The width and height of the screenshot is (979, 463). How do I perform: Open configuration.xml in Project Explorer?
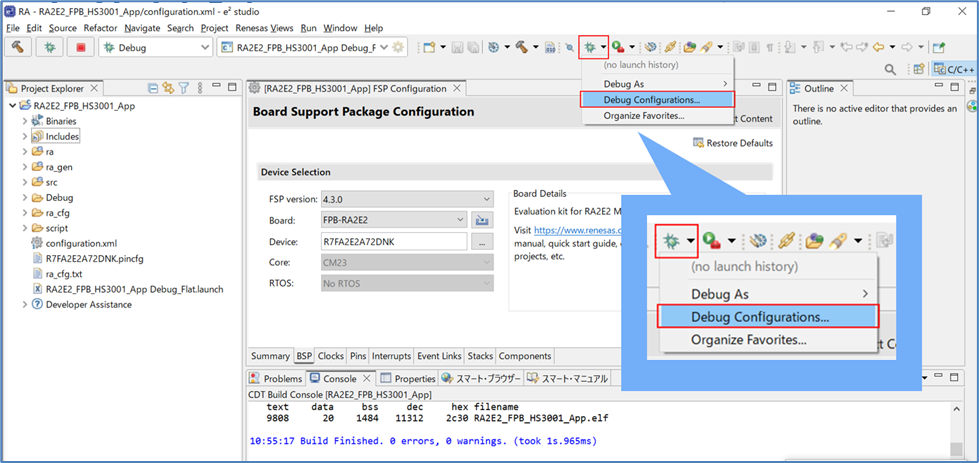[x=81, y=243]
